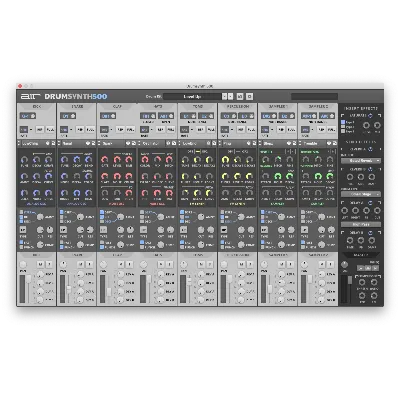Click the AIR logo in header

point(30,97)
